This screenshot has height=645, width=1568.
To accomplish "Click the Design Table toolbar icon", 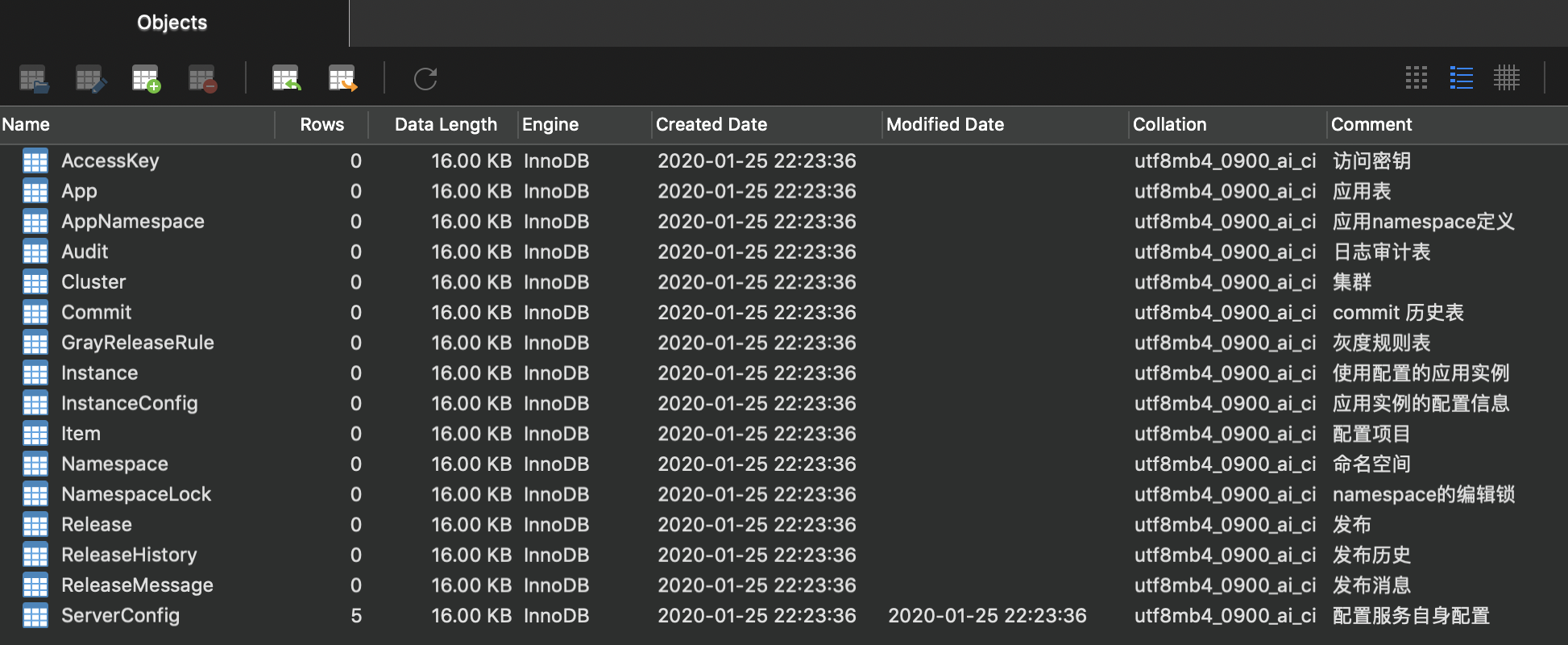I will pyautogui.click(x=89, y=78).
